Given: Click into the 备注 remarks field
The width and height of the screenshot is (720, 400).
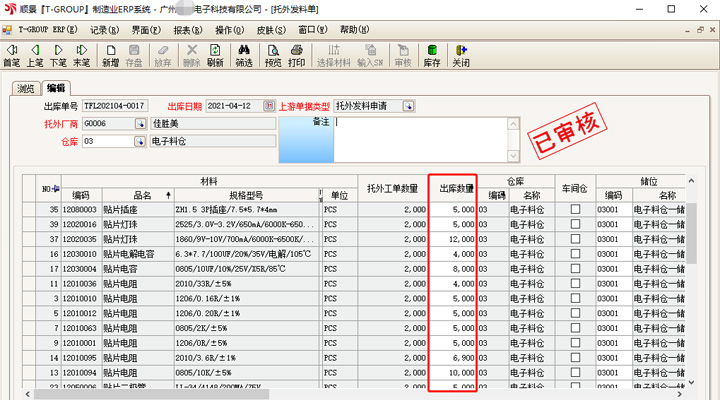Looking at the screenshot, I should click(x=420, y=140).
